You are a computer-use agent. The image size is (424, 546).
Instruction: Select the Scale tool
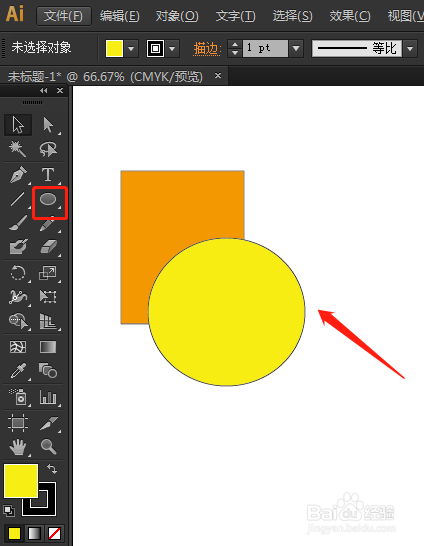48,273
